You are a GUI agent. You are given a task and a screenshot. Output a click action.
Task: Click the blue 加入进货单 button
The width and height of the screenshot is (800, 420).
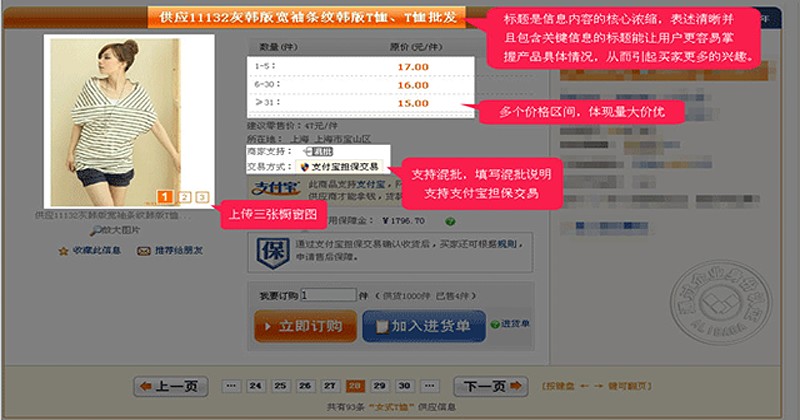coord(423,326)
